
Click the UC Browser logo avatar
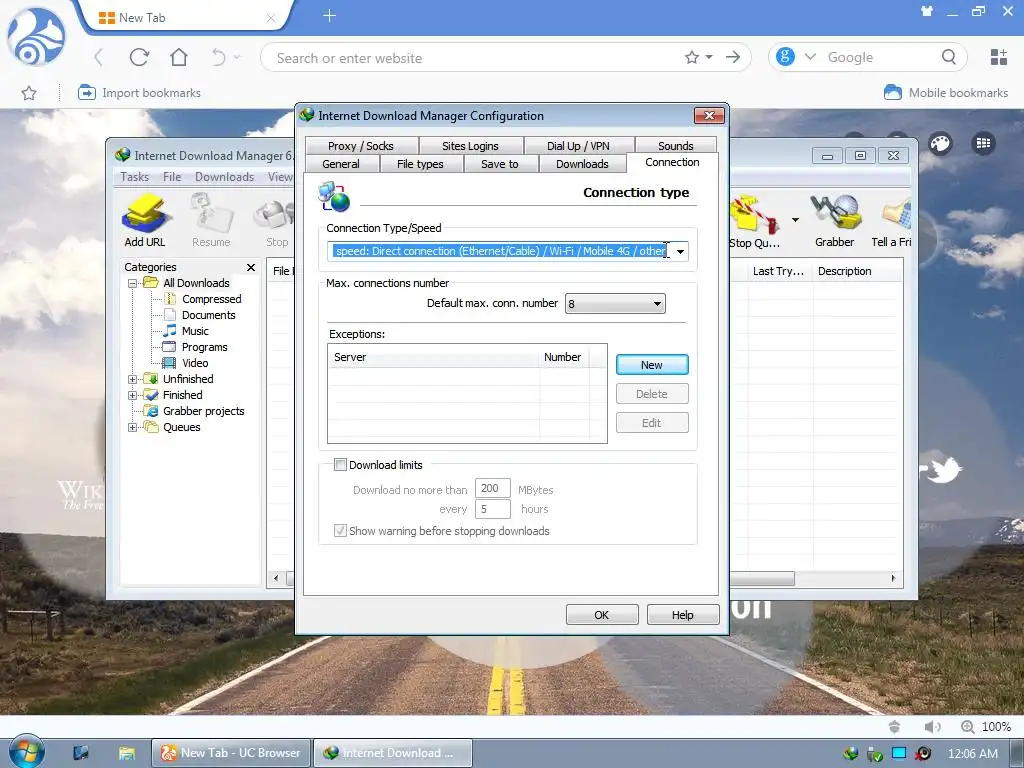(x=36, y=37)
